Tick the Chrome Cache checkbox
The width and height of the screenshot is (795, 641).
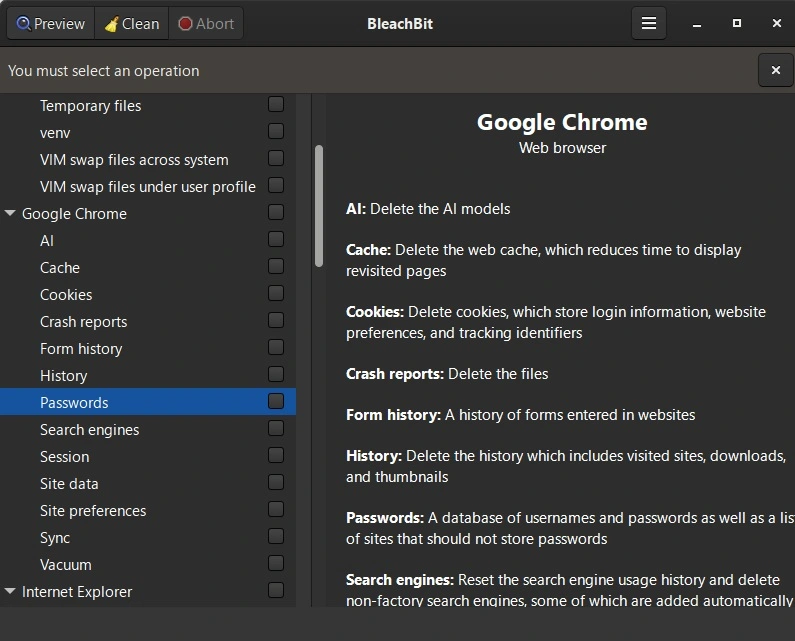point(276,266)
